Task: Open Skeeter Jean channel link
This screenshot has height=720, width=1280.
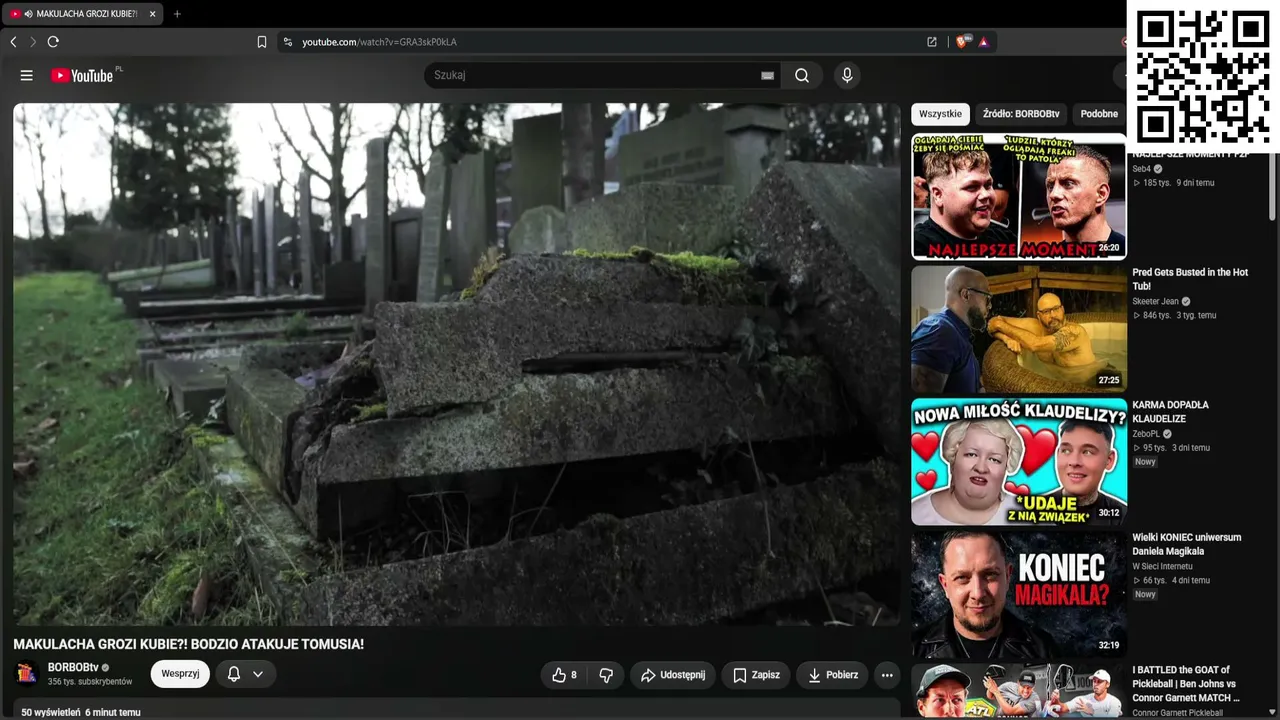Action: (x=1155, y=301)
